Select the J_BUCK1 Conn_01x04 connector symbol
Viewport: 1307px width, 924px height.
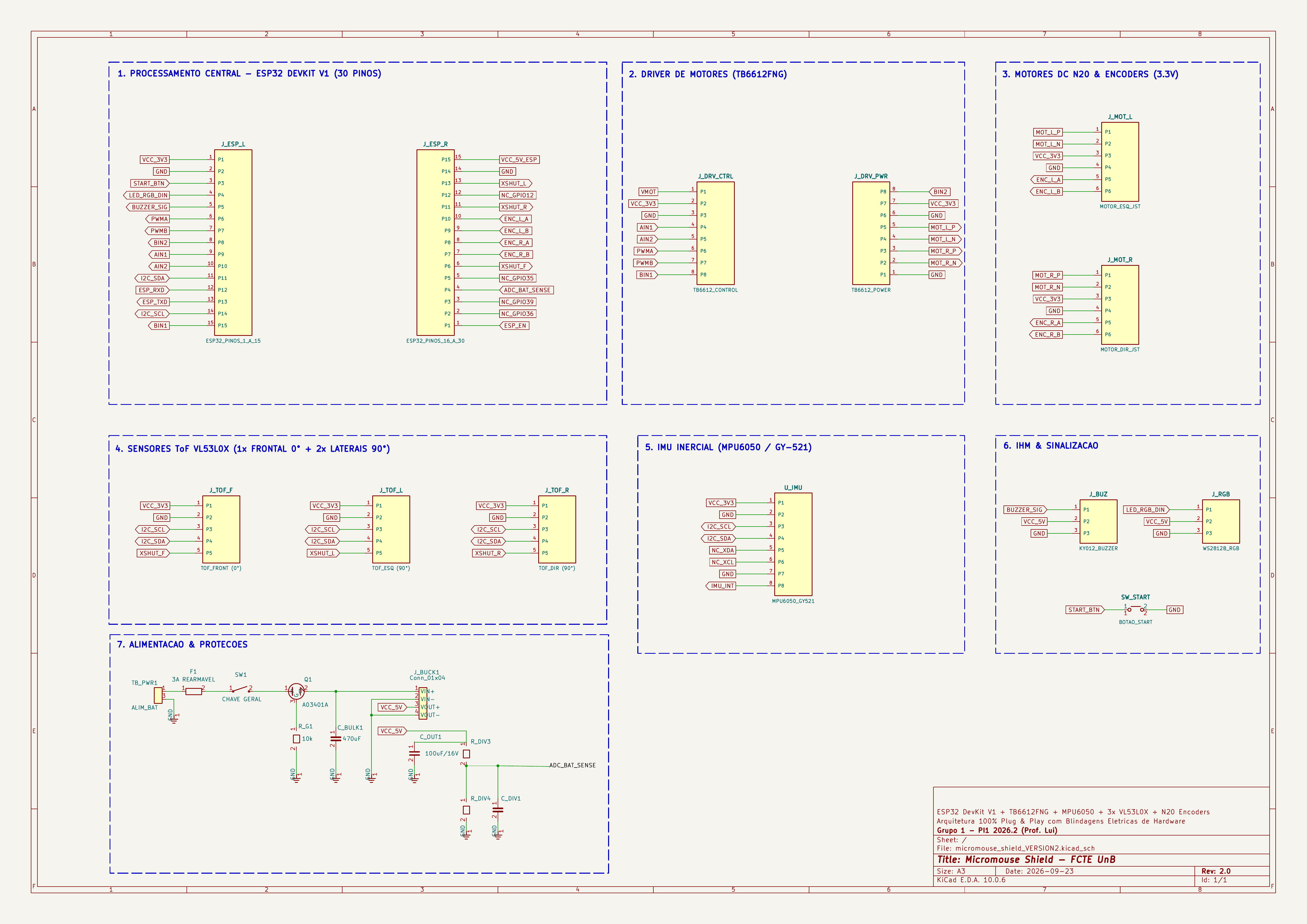tap(423, 703)
